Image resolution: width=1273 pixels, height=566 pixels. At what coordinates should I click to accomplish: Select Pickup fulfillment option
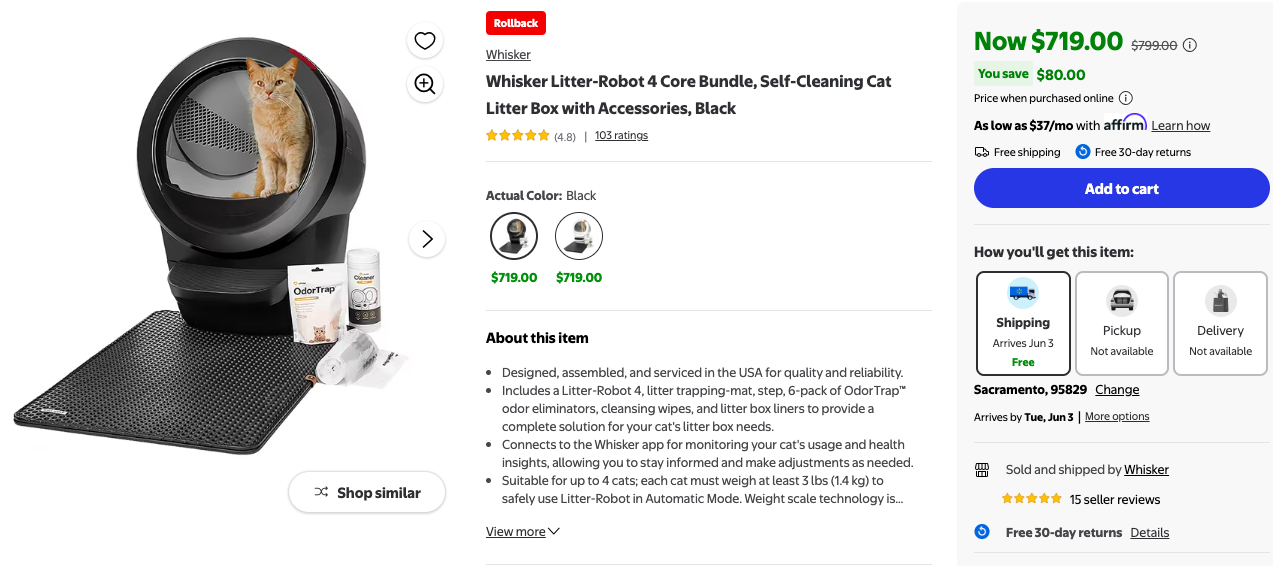(1121, 323)
